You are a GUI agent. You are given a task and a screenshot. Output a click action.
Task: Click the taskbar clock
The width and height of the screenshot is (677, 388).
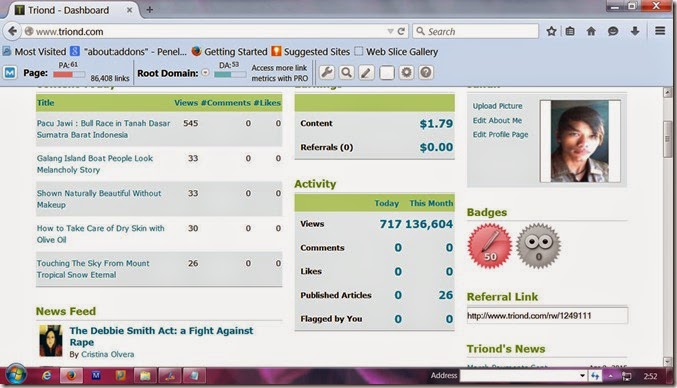click(x=650, y=376)
